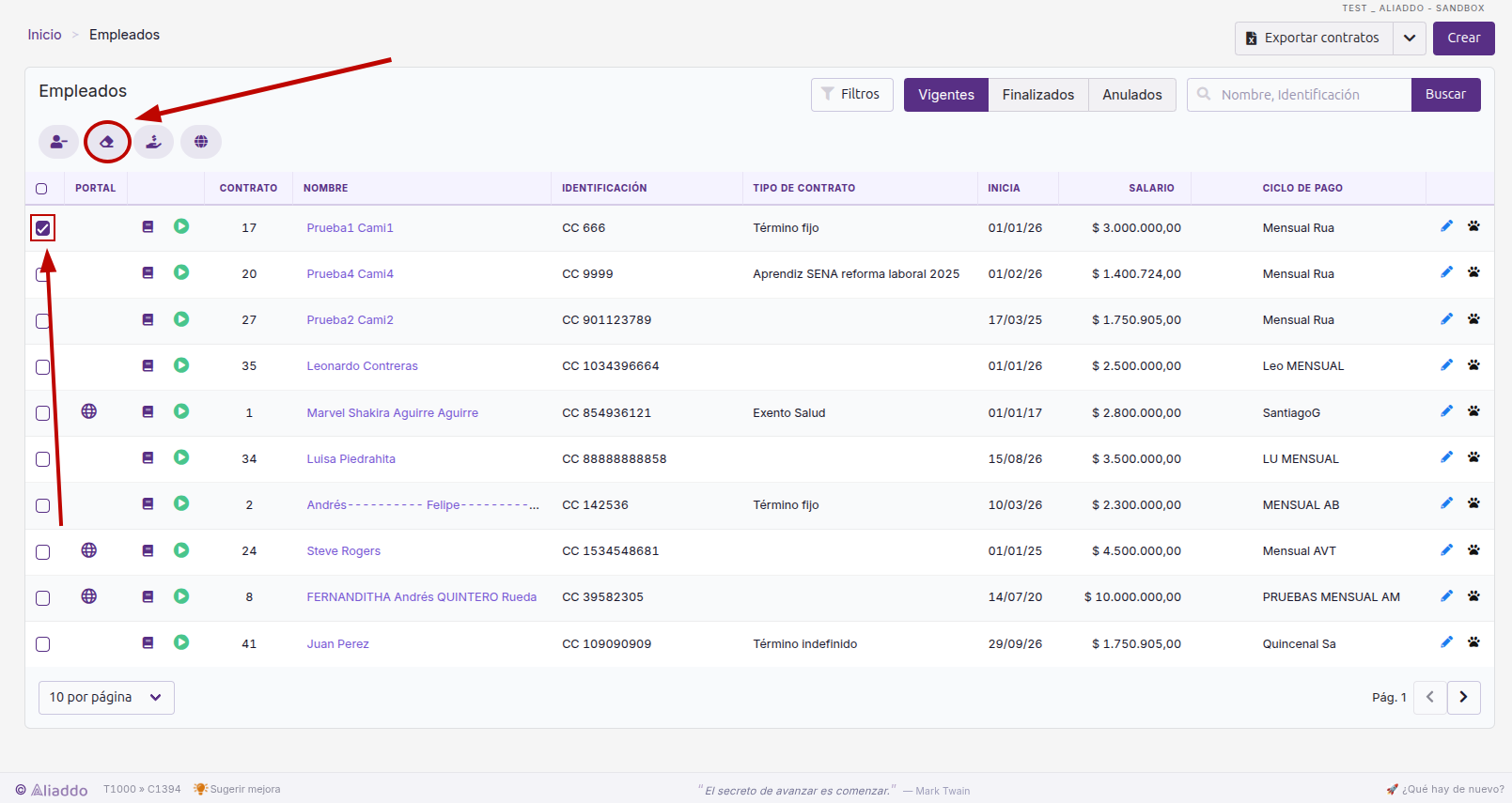Go to next page arrow
Viewport: 1512px width, 803px height.
pyautogui.click(x=1464, y=698)
